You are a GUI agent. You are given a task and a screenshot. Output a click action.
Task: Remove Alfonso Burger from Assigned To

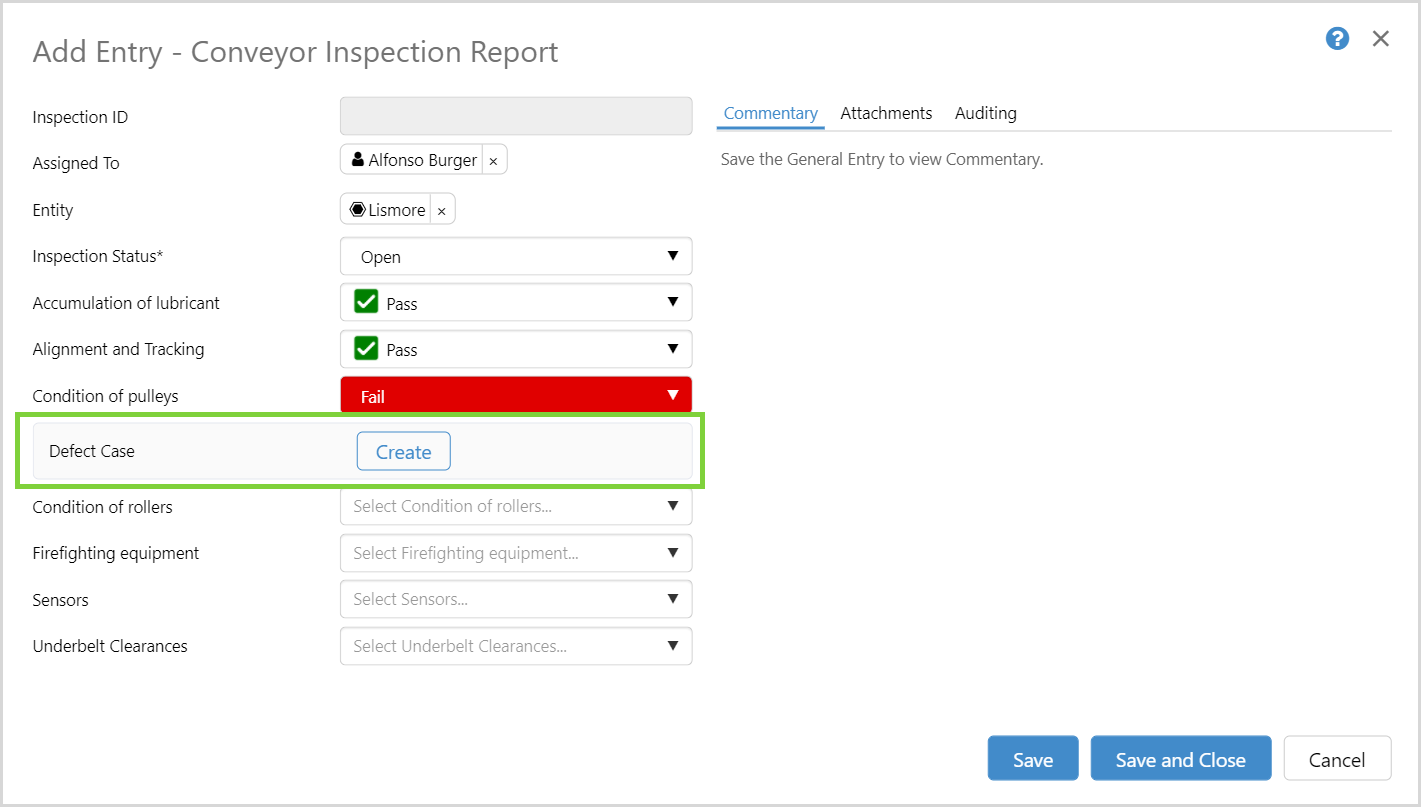click(x=493, y=161)
